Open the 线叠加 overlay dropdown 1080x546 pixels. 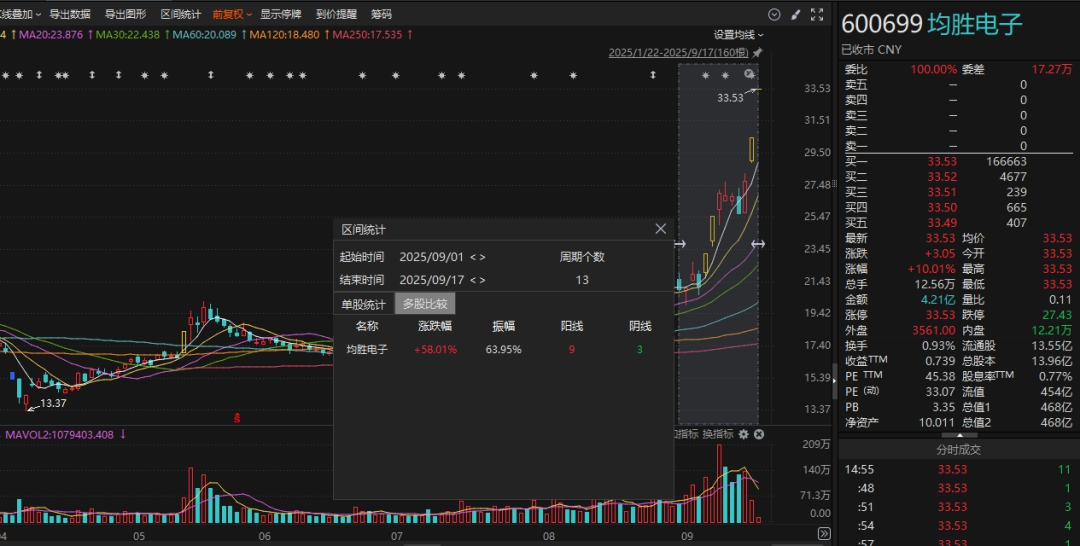[x=20, y=14]
